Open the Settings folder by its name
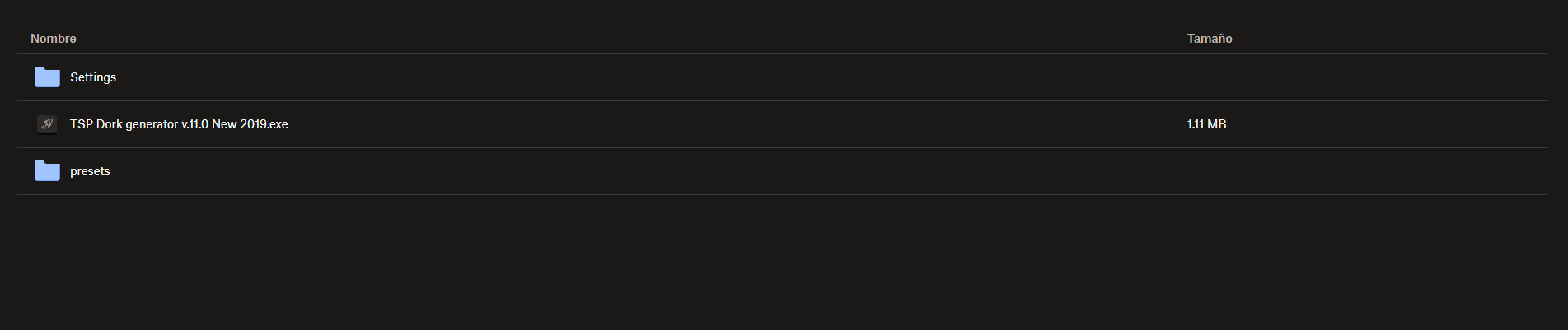This screenshot has width=1568, height=330. 93,77
